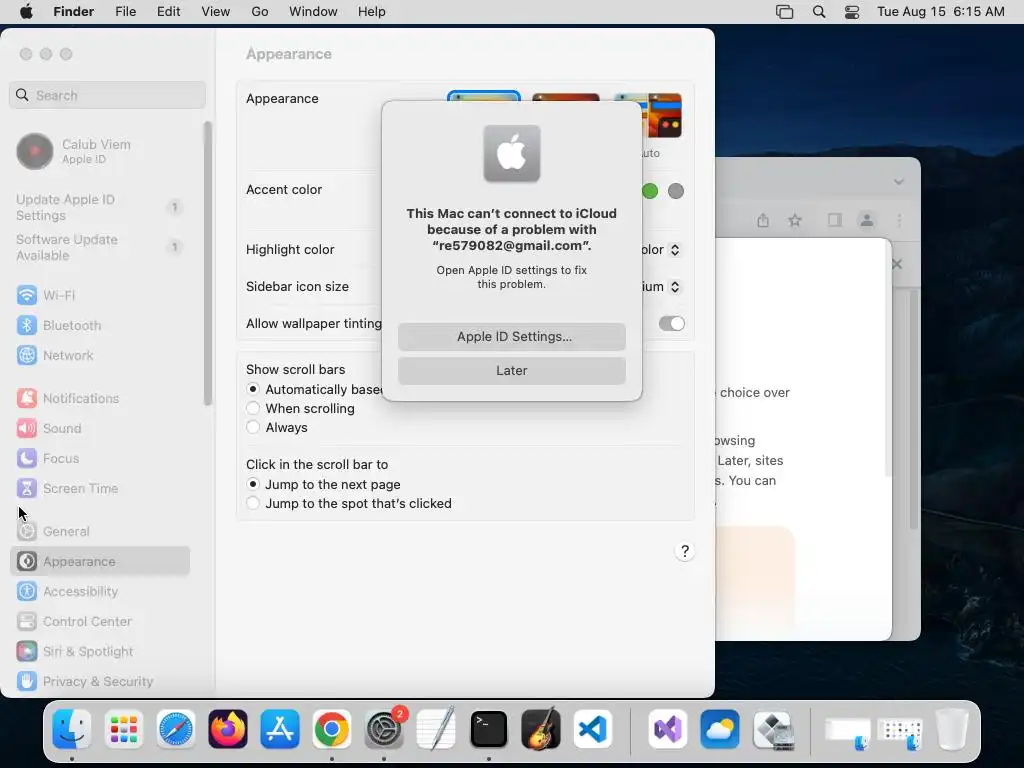Open Launchpad from the Dock
Image resolution: width=1024 pixels, height=768 pixels.
point(123,729)
